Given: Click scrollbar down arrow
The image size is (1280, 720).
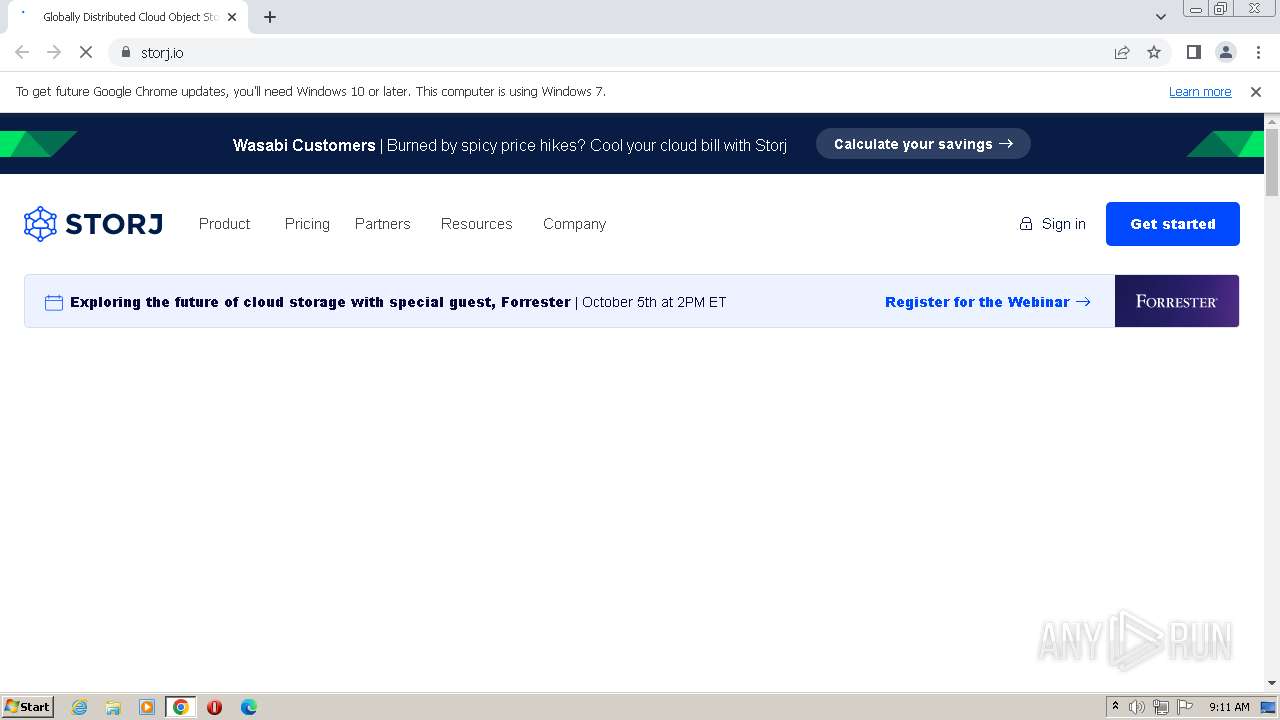Looking at the screenshot, I should 1272,683.
